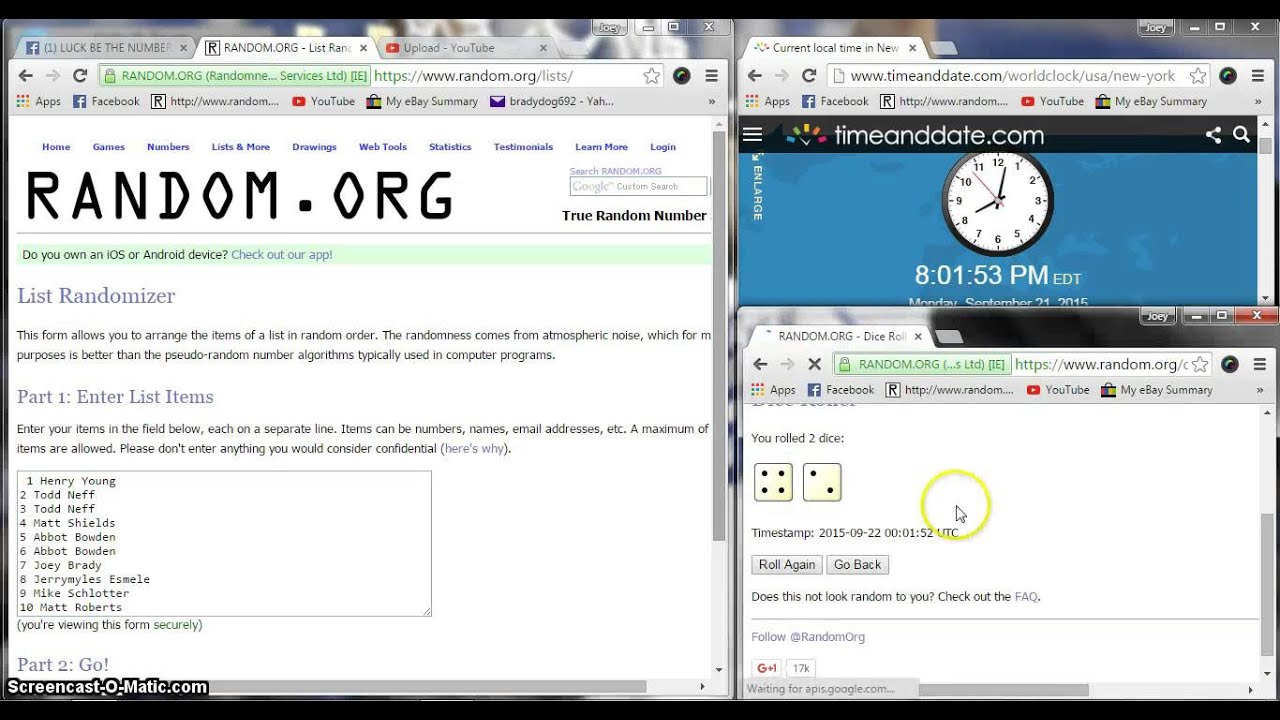The height and width of the screenshot is (720, 1280).
Task: Stop loading the Dice Roller page
Action: point(814,364)
